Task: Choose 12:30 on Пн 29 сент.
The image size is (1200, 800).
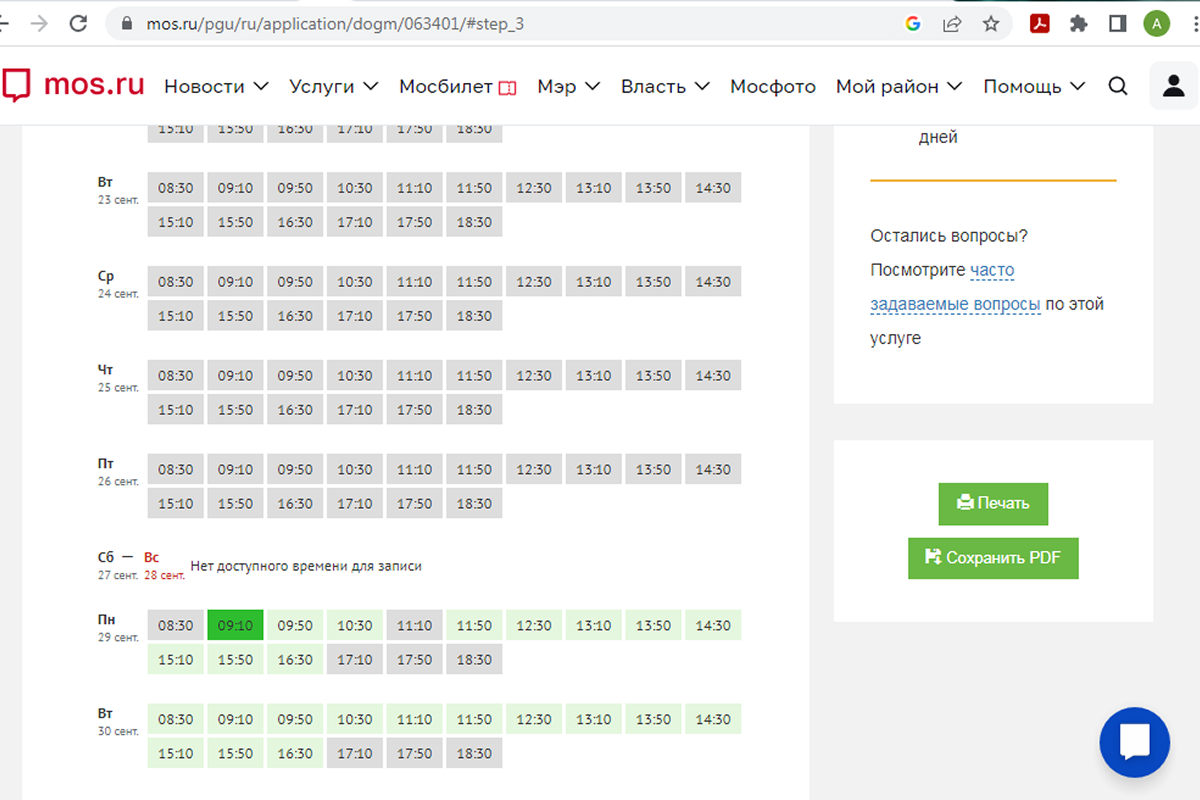Action: click(534, 625)
